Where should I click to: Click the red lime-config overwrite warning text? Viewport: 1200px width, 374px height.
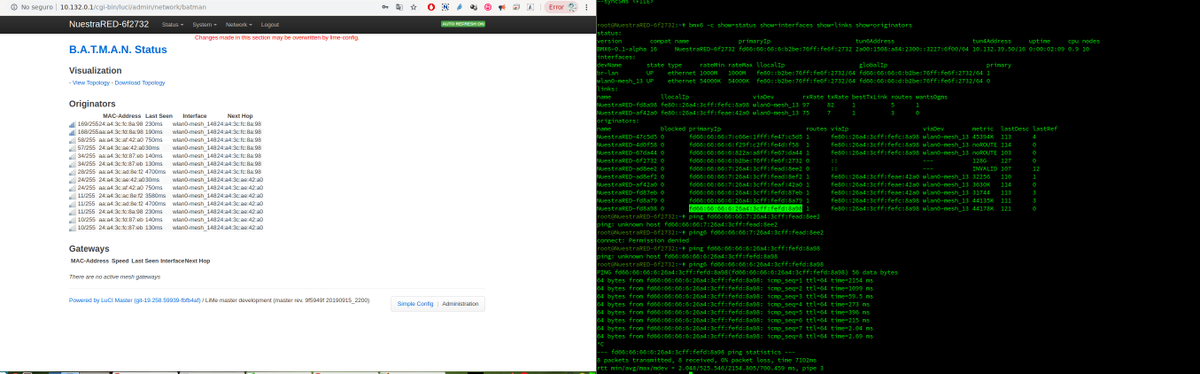tap(277, 37)
